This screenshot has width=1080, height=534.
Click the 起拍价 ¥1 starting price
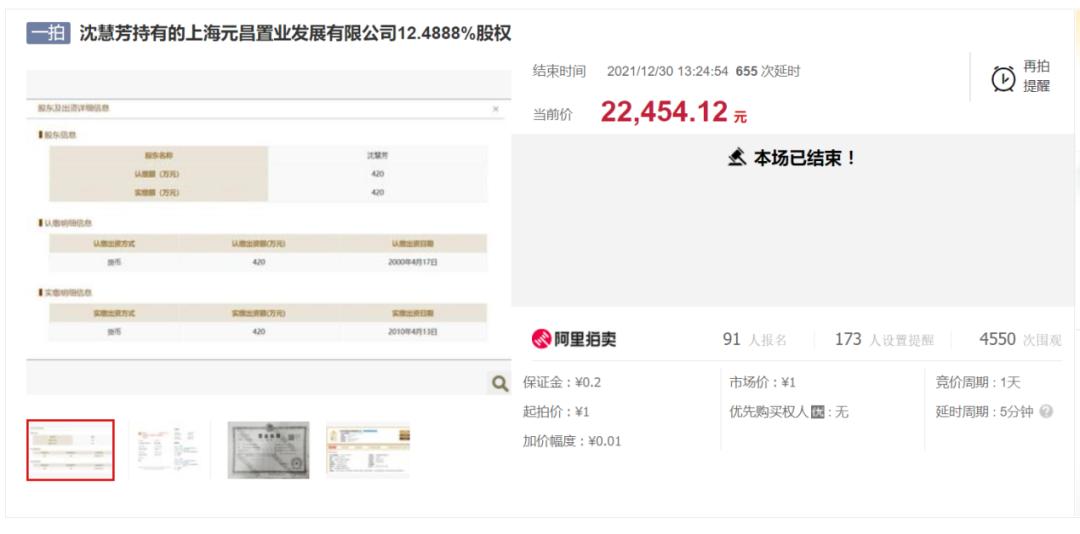[557, 412]
